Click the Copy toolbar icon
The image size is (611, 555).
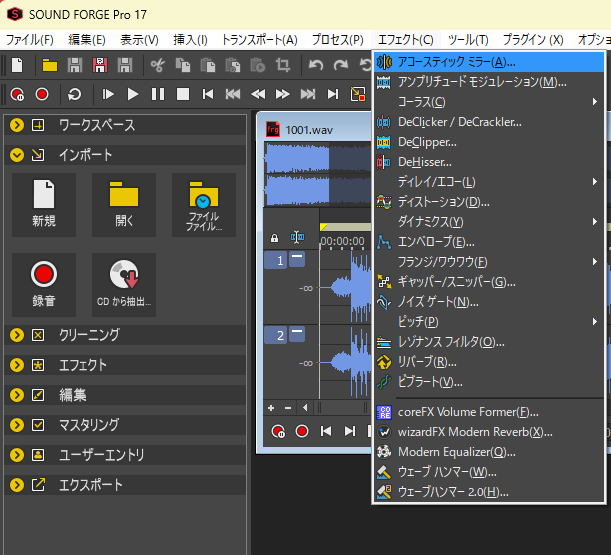[x=182, y=65]
